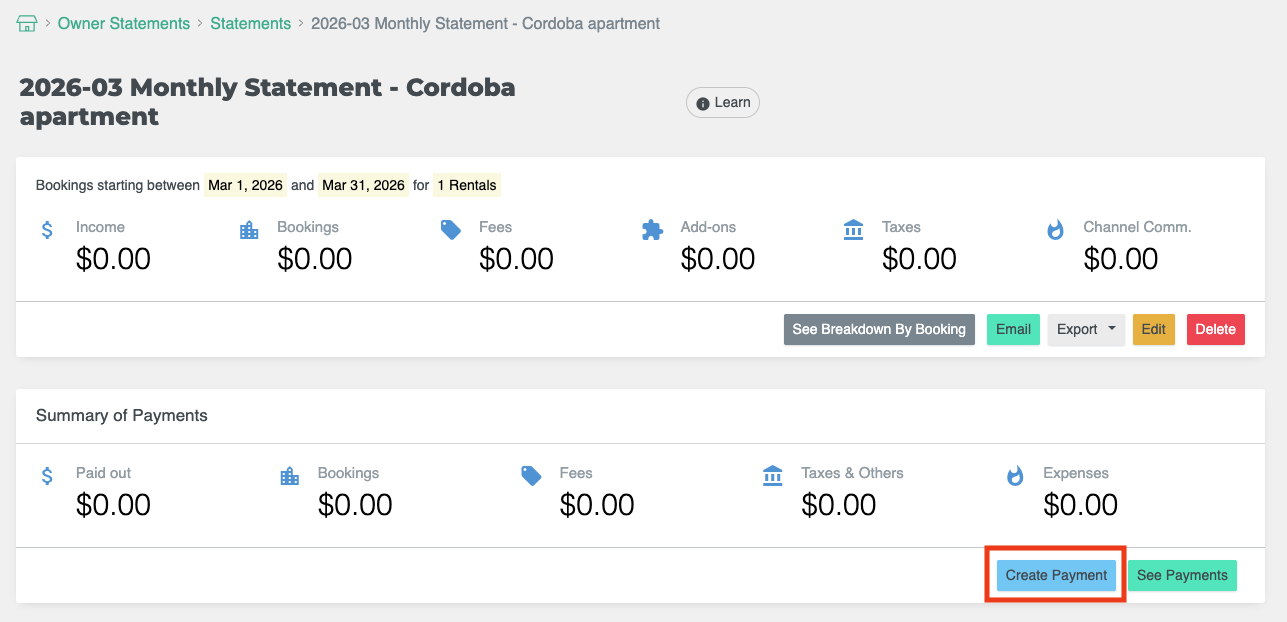
Task: Click the Income dollar sign icon
Action: click(47, 230)
